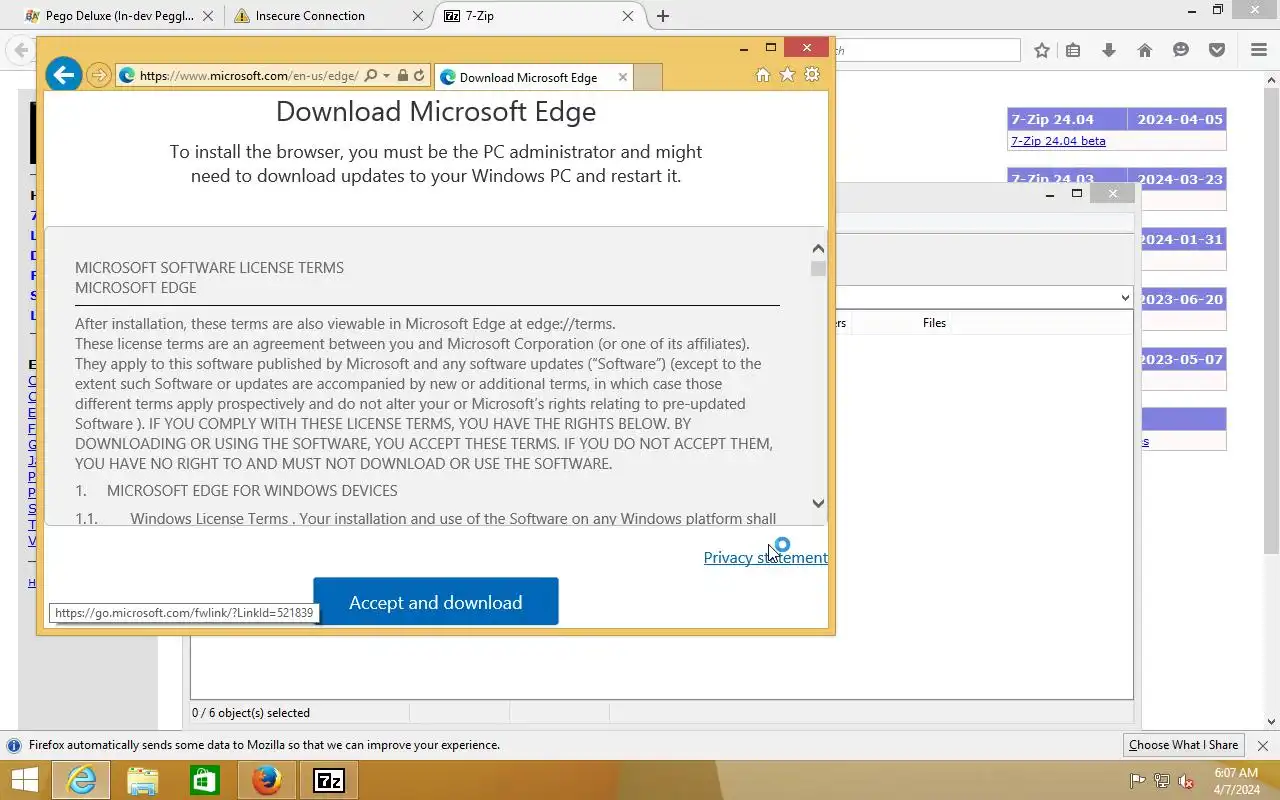Click the license terms scrollbar thumb

coord(818,268)
